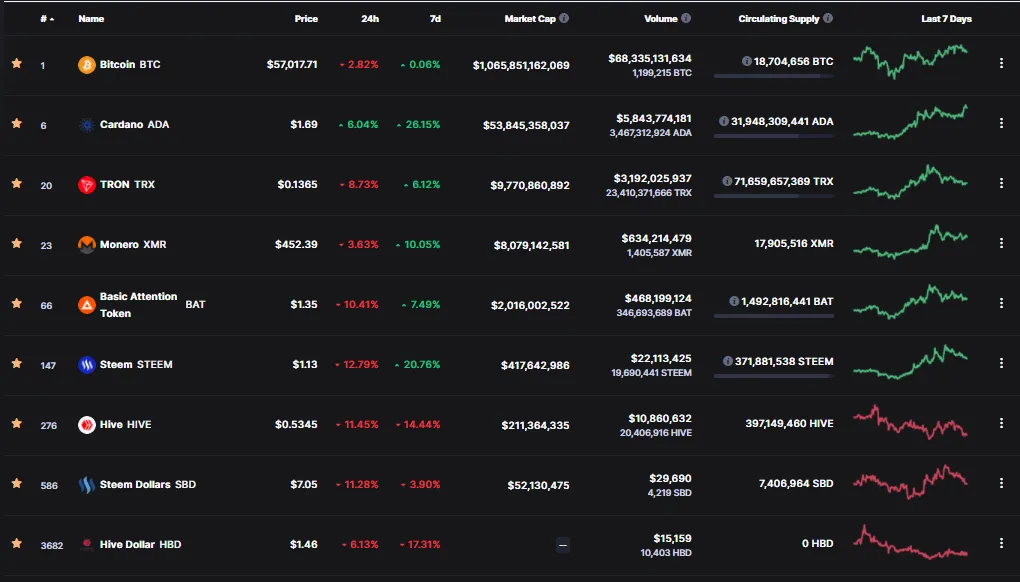The image size is (1020, 582).
Task: Open the three-dot menu for Hive
Action: click(x=1001, y=423)
